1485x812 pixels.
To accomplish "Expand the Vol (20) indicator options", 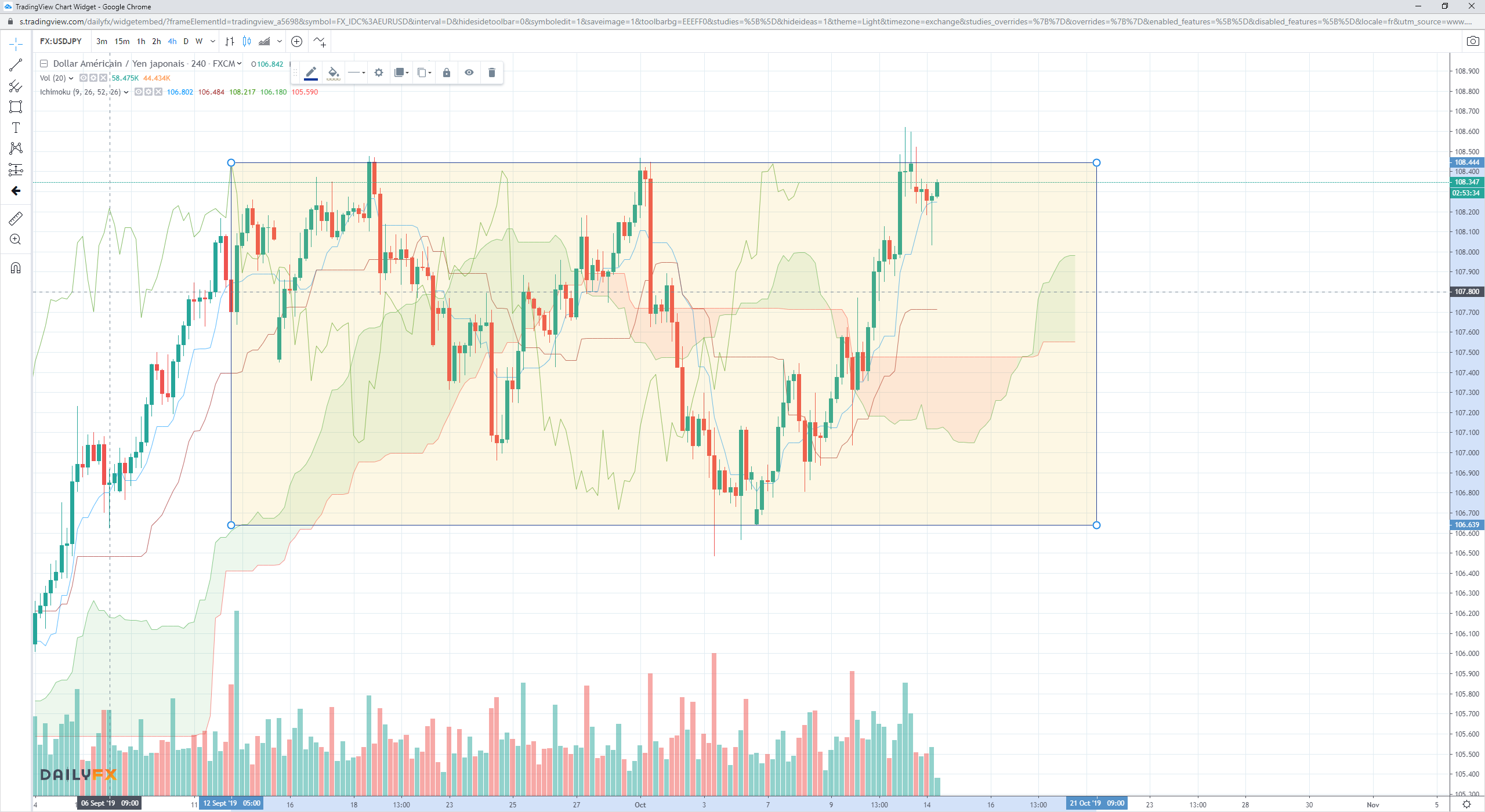I will pos(71,78).
